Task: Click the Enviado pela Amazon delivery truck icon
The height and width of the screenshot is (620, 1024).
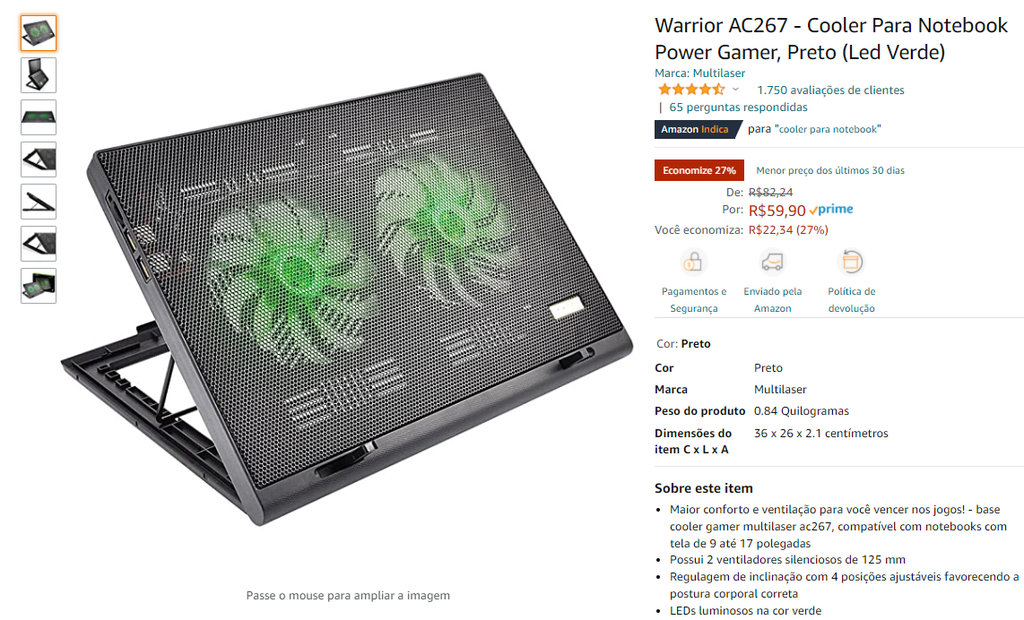Action: click(772, 262)
